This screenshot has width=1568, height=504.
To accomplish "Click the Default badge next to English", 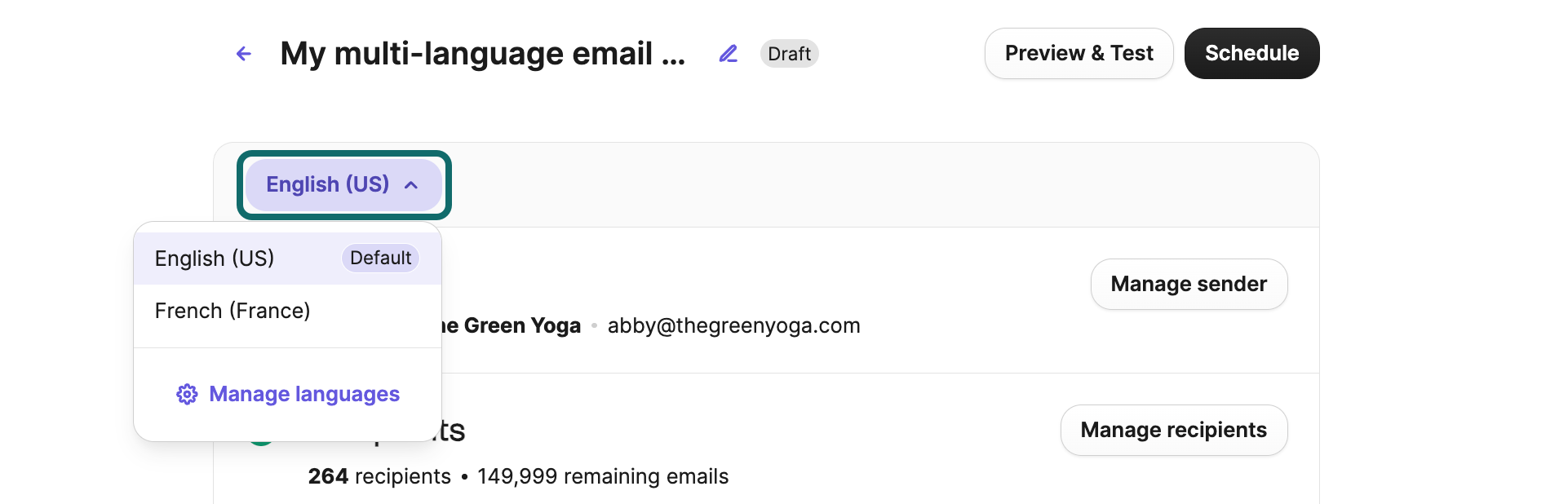I will tap(380, 259).
